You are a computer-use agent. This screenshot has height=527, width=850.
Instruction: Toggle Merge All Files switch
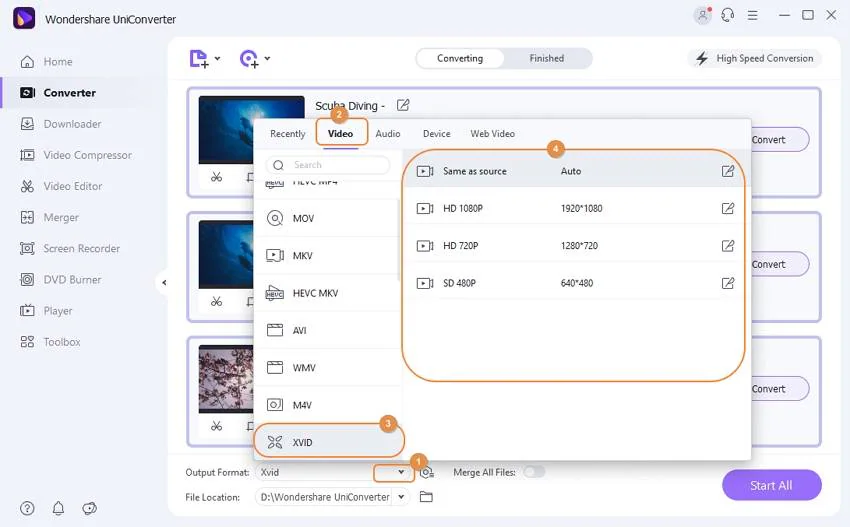[x=534, y=472]
